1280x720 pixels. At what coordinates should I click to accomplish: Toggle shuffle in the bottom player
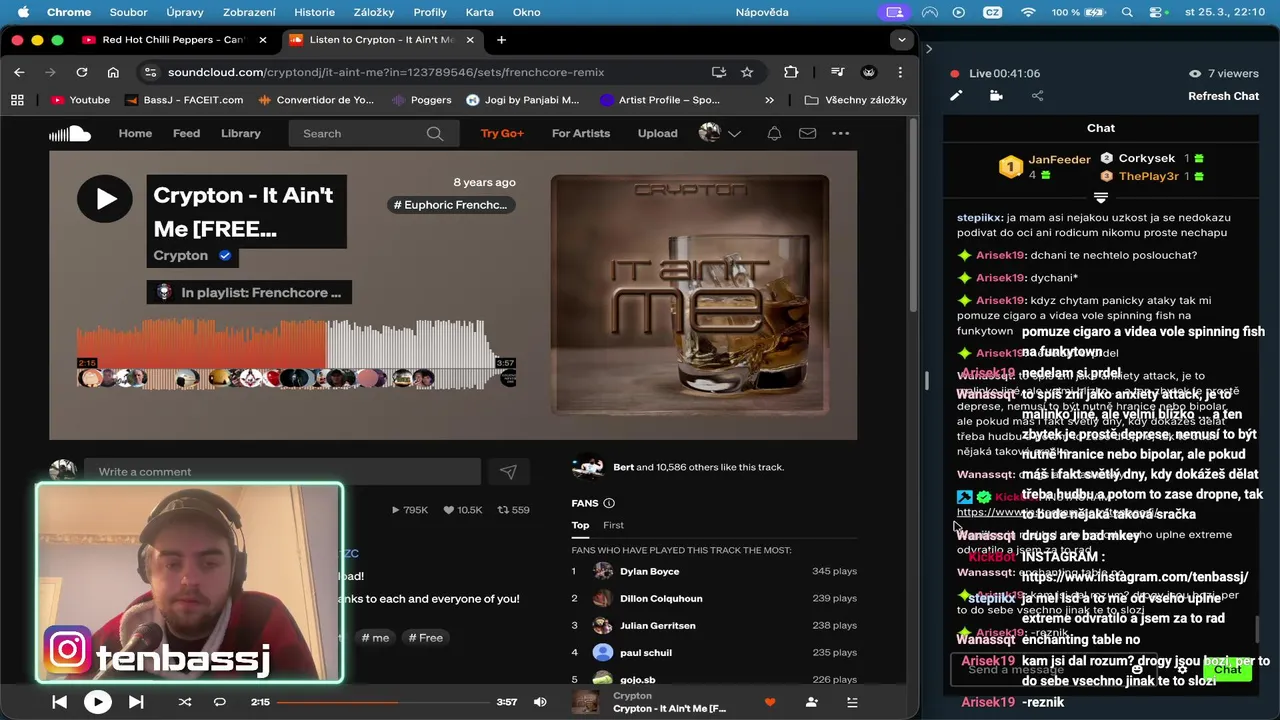(x=184, y=702)
